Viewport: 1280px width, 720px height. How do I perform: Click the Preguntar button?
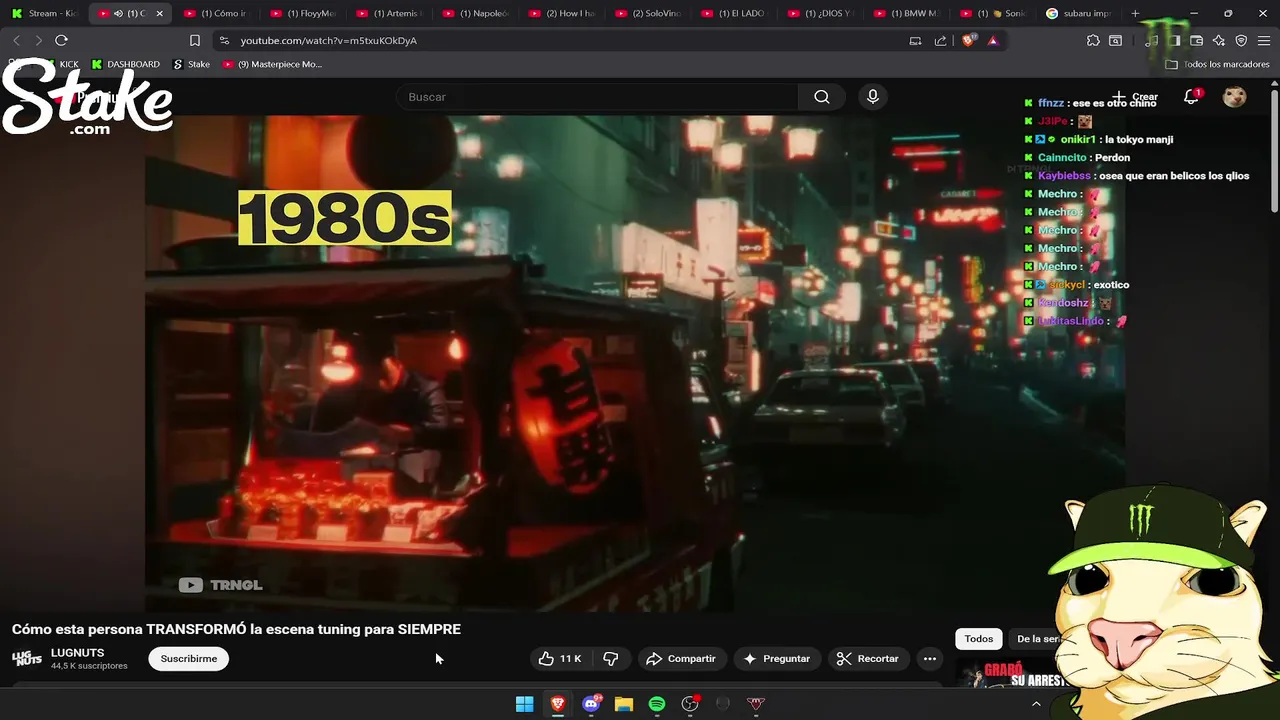click(x=777, y=658)
